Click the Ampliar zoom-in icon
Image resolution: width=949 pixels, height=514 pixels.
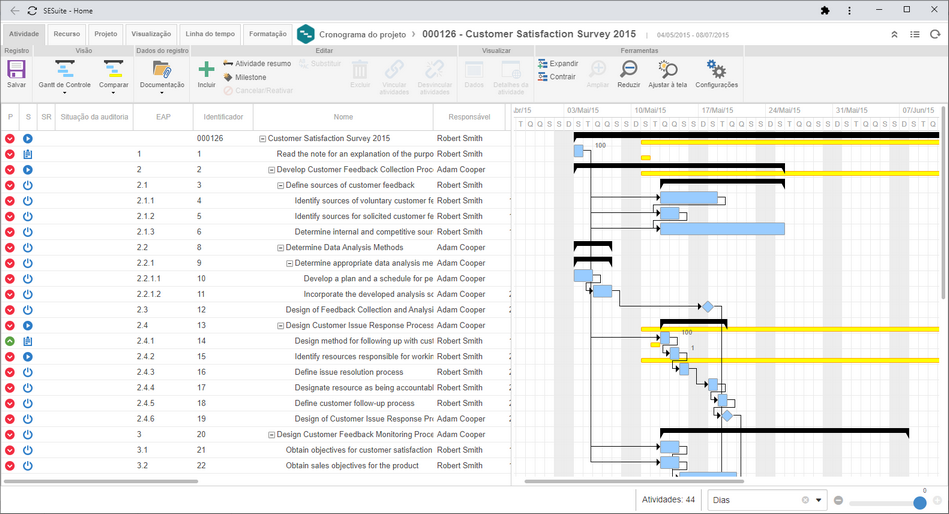point(597,70)
